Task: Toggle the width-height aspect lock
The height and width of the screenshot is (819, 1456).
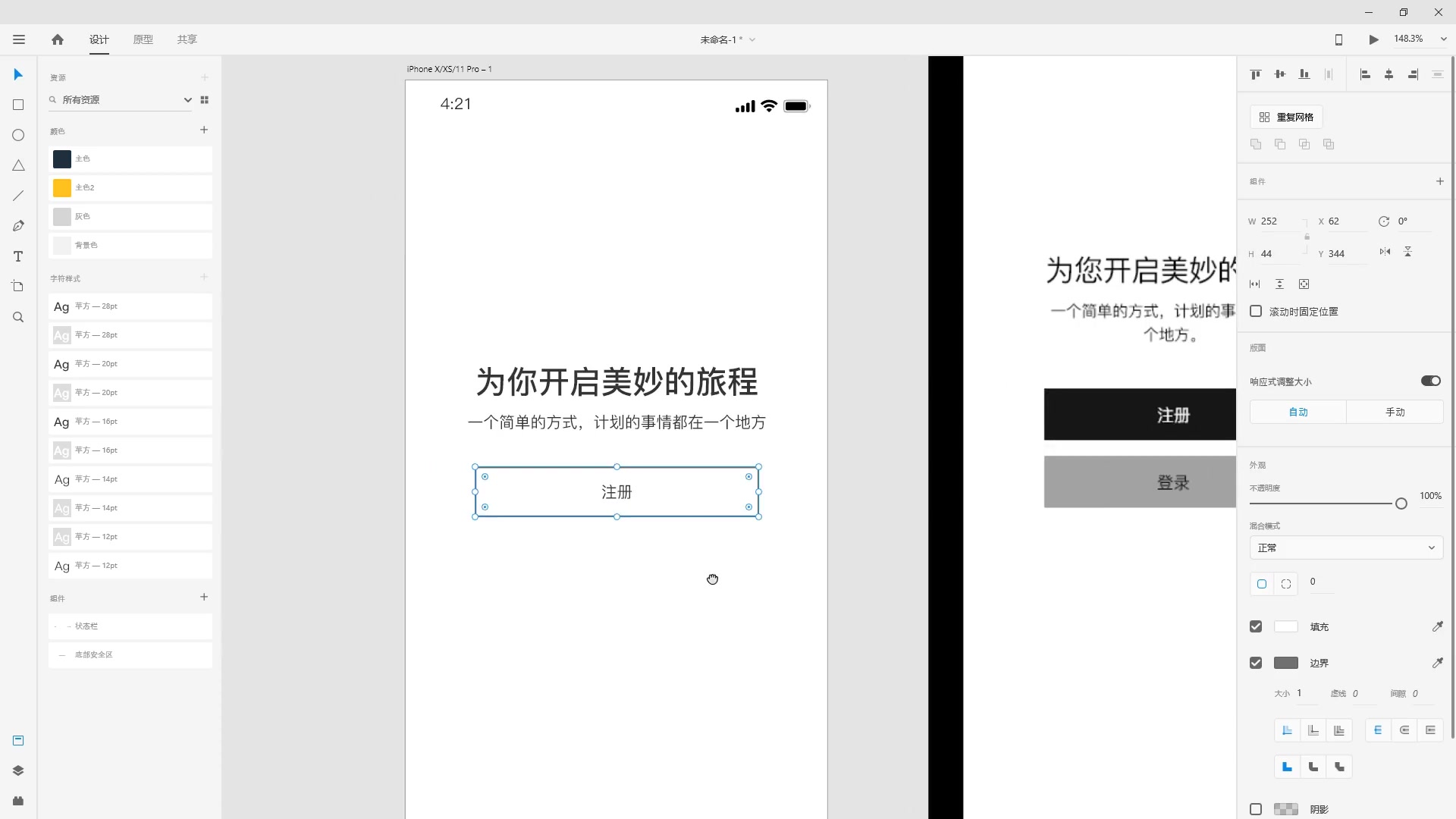Action: pyautogui.click(x=1307, y=237)
